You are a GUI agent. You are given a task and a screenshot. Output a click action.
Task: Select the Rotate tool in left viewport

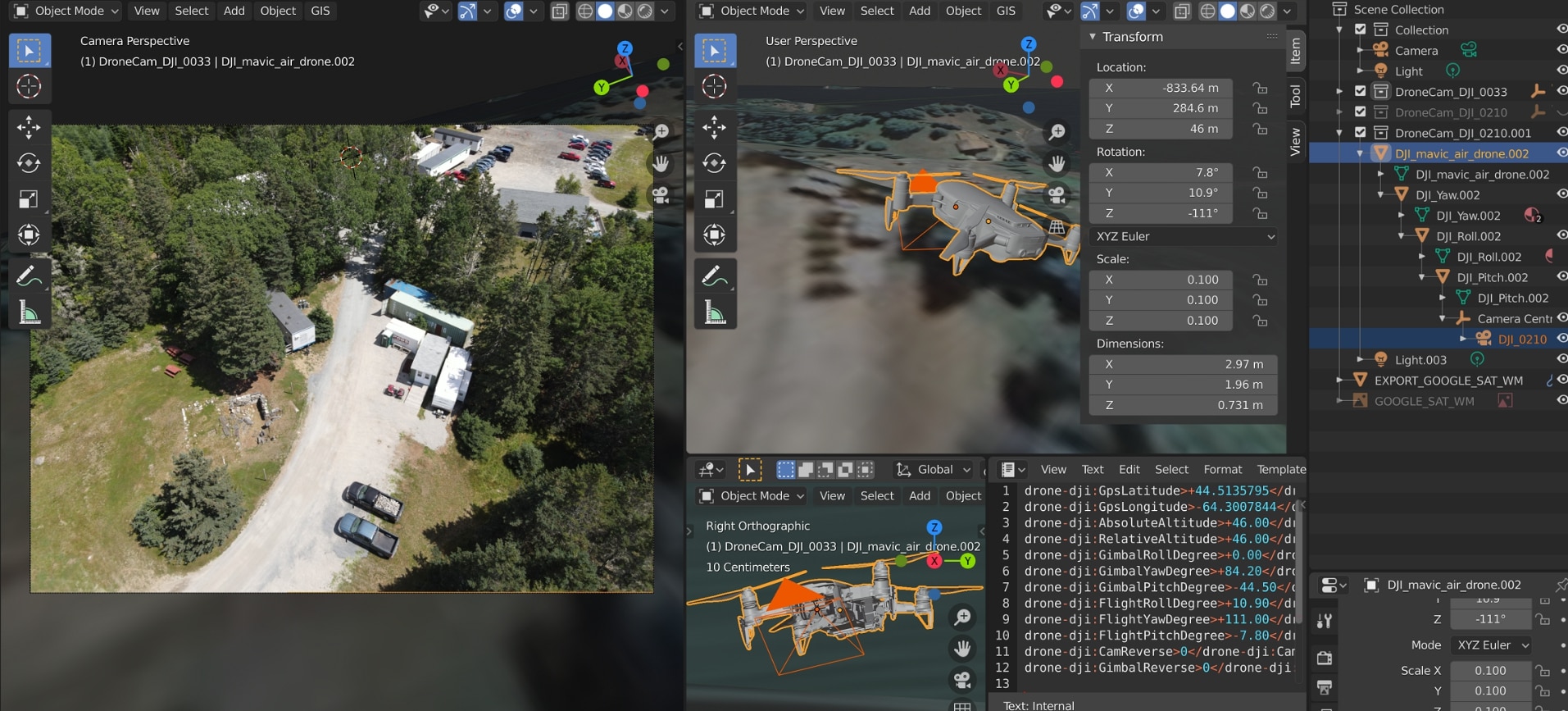(29, 162)
